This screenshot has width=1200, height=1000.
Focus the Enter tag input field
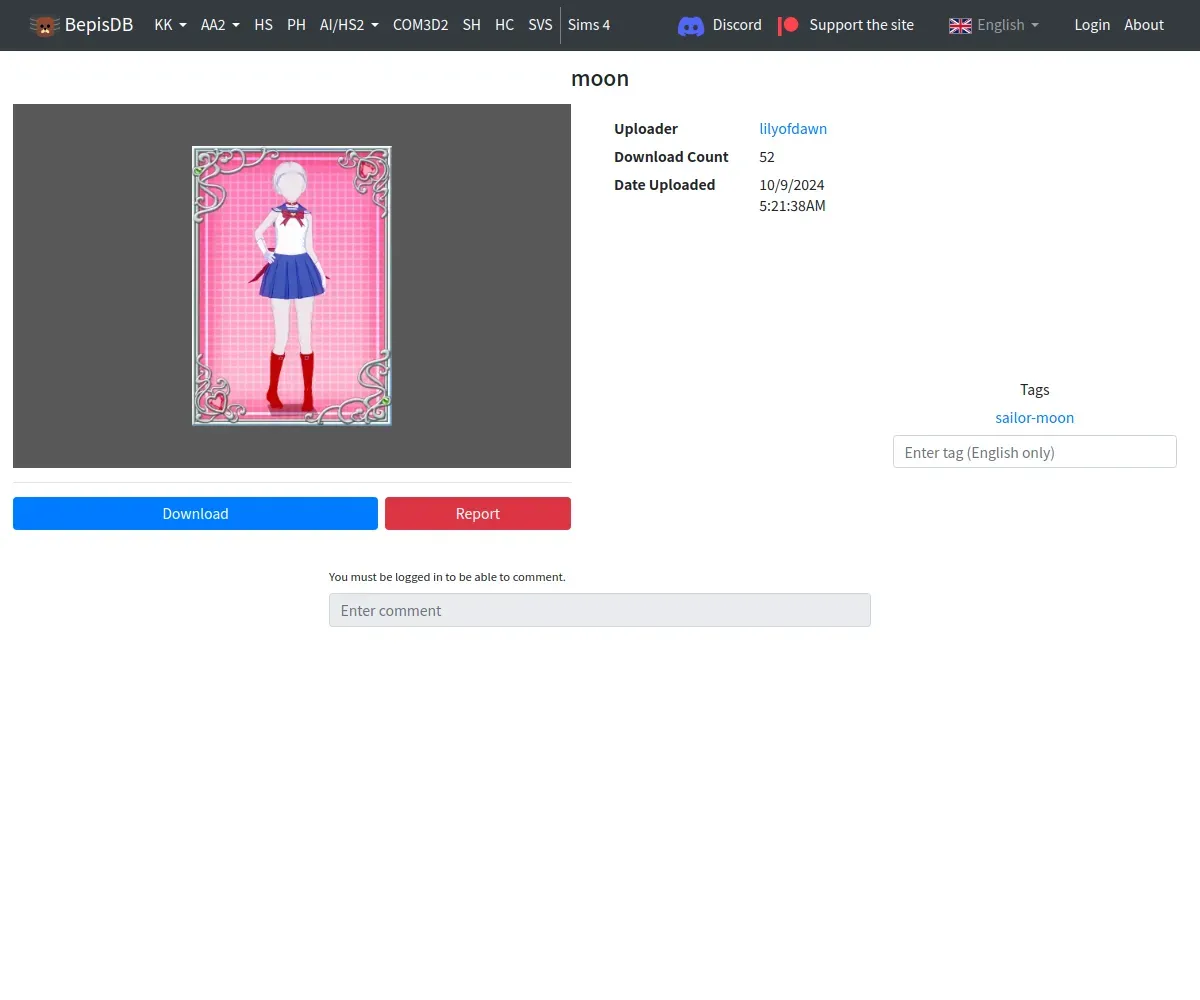tap(1034, 452)
